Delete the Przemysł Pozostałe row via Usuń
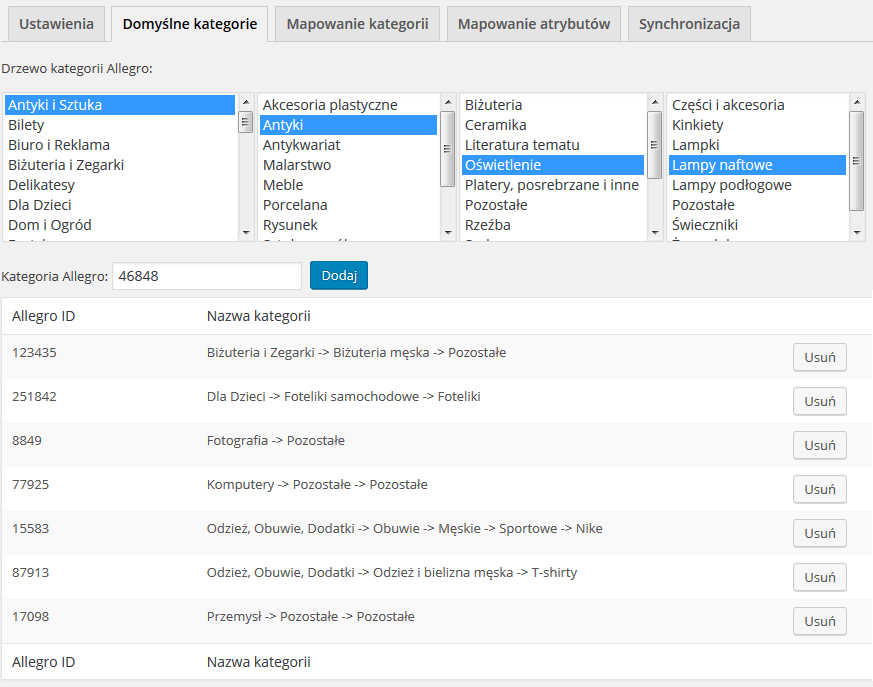 pyautogui.click(x=820, y=621)
